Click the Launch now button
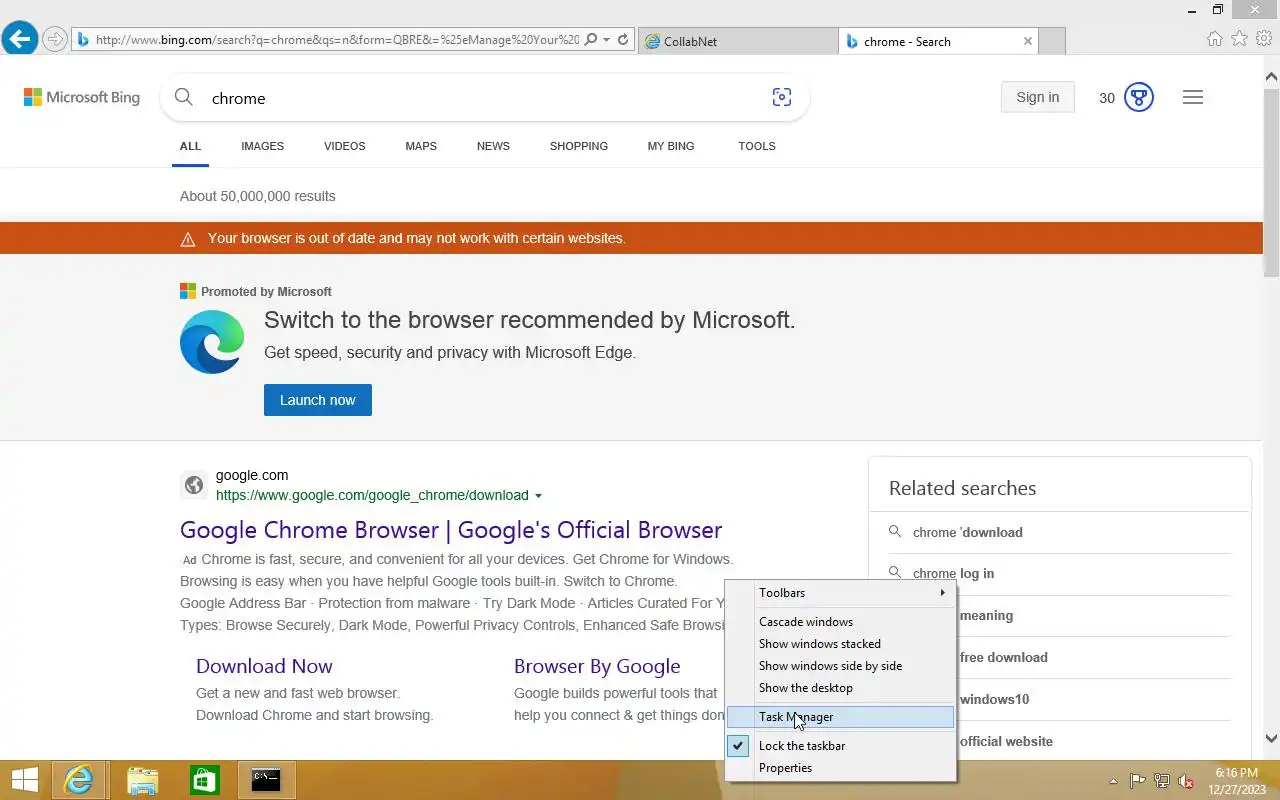Screen dimensions: 1280x800 coord(318,400)
